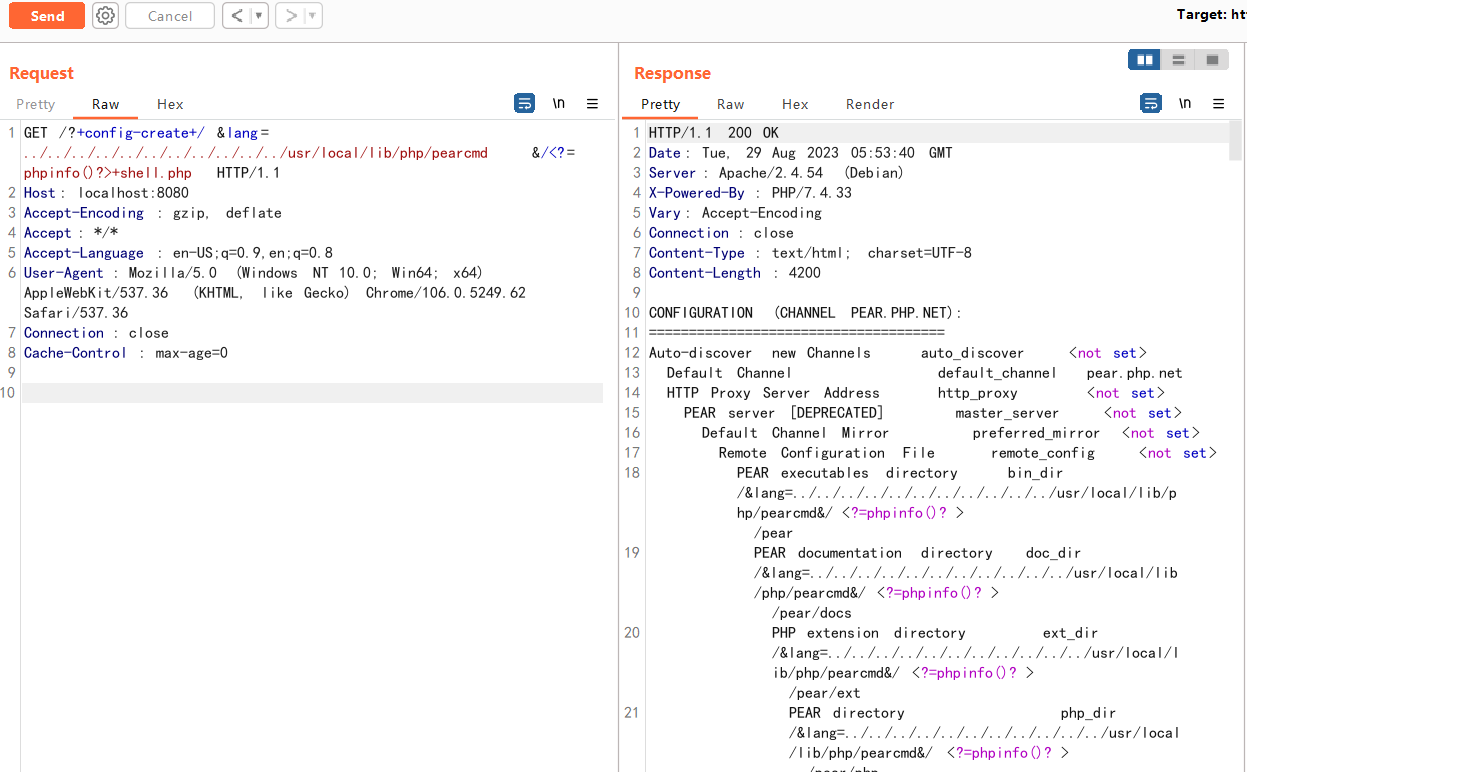Click 'PEAR server [DEPRECATED]' row
This screenshot has height=772, width=1469.
tap(933, 413)
